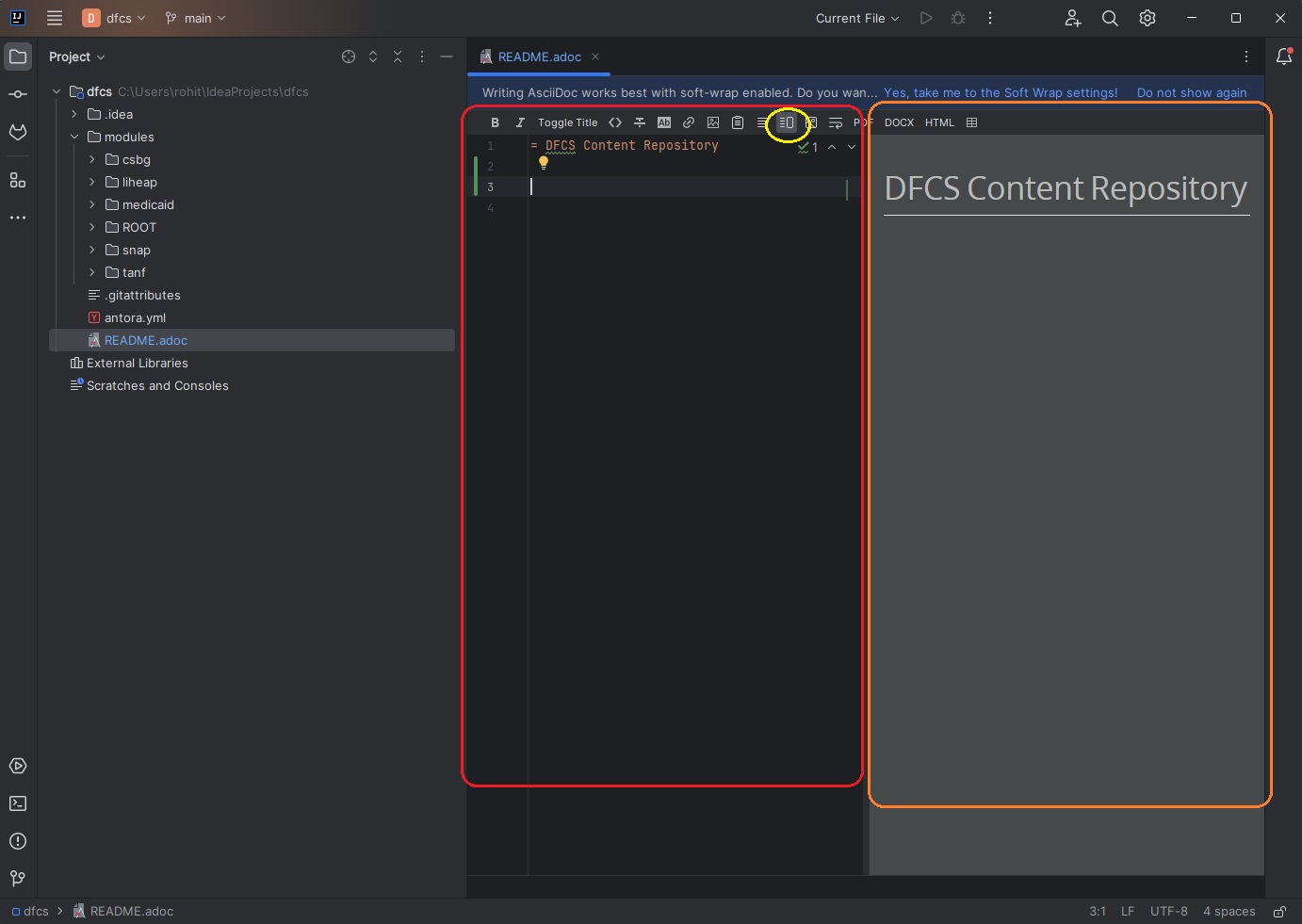Open the Project tool window
The image size is (1302, 924).
tap(18, 57)
